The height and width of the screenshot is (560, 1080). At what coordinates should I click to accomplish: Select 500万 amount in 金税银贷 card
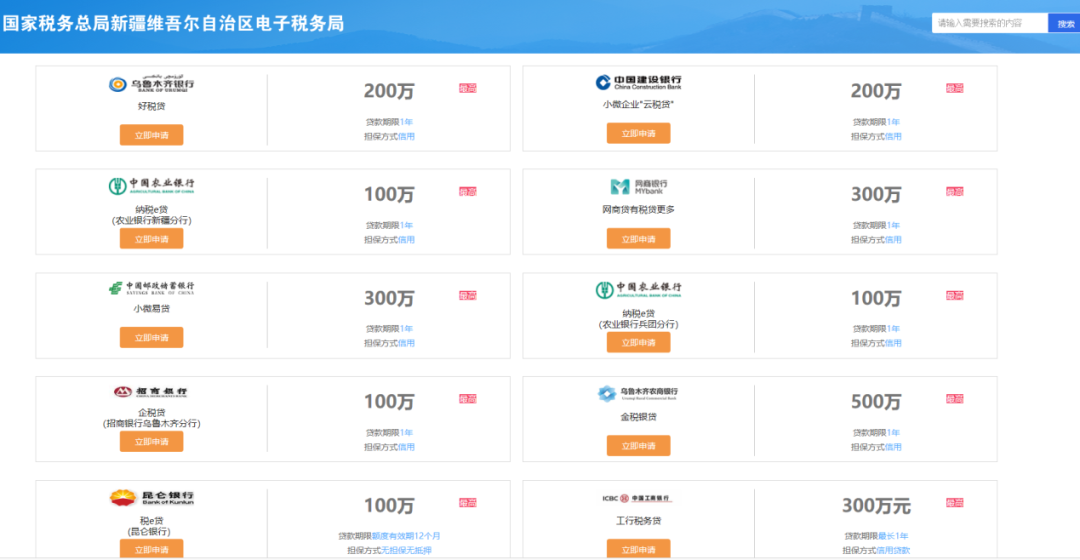[876, 402]
